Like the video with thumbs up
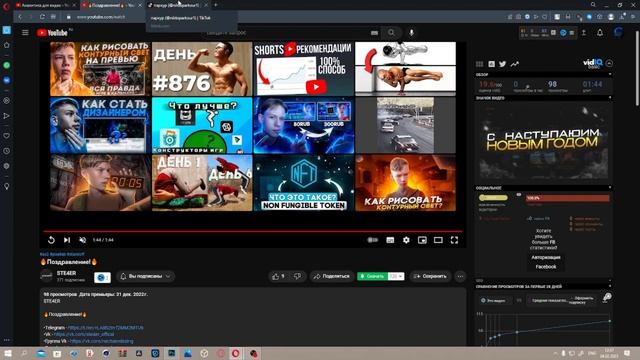640x360 pixels. [x=279, y=276]
